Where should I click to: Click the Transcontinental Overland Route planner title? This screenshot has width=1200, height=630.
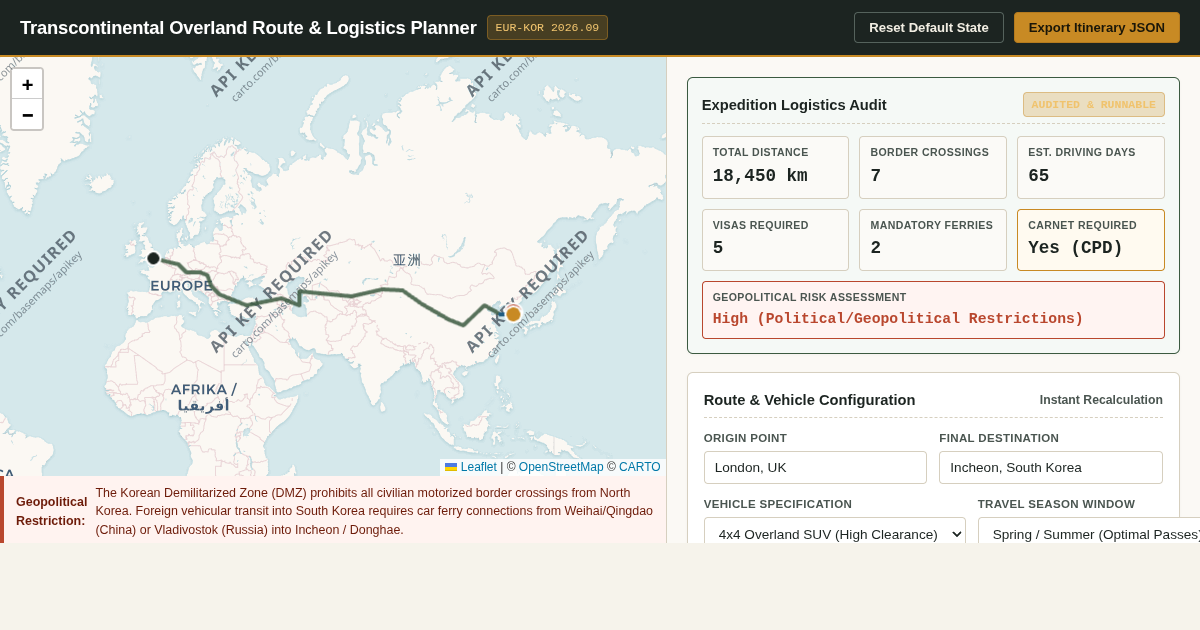click(x=248, y=28)
